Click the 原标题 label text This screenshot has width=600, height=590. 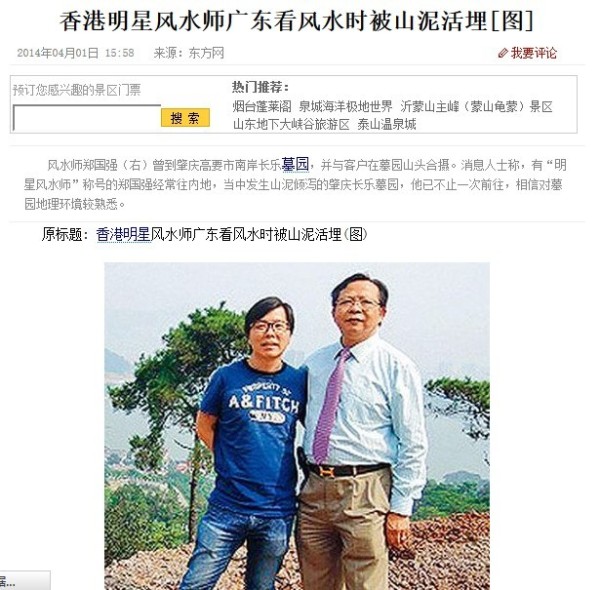pyautogui.click(x=65, y=234)
